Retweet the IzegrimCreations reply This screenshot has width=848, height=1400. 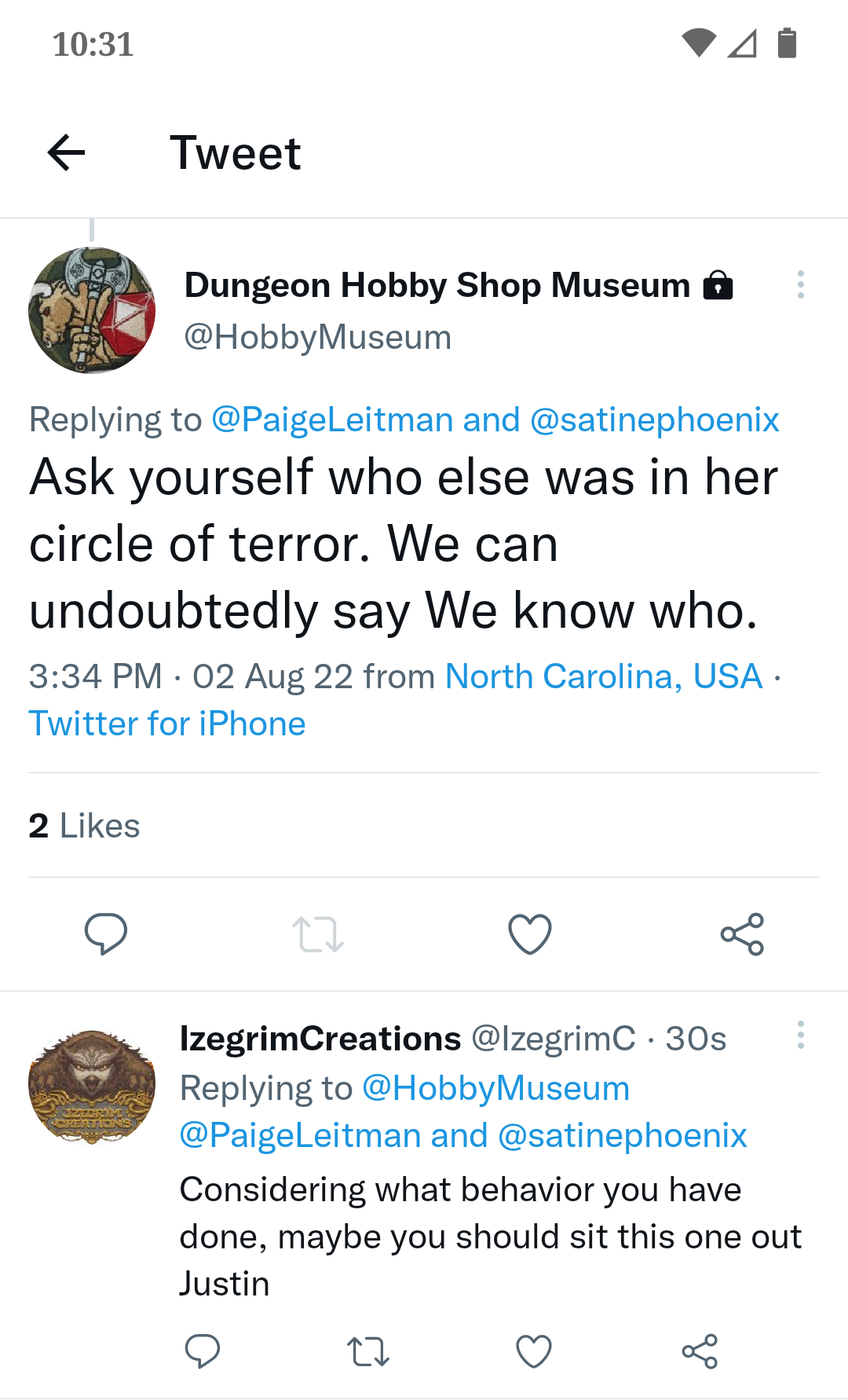368,1351
